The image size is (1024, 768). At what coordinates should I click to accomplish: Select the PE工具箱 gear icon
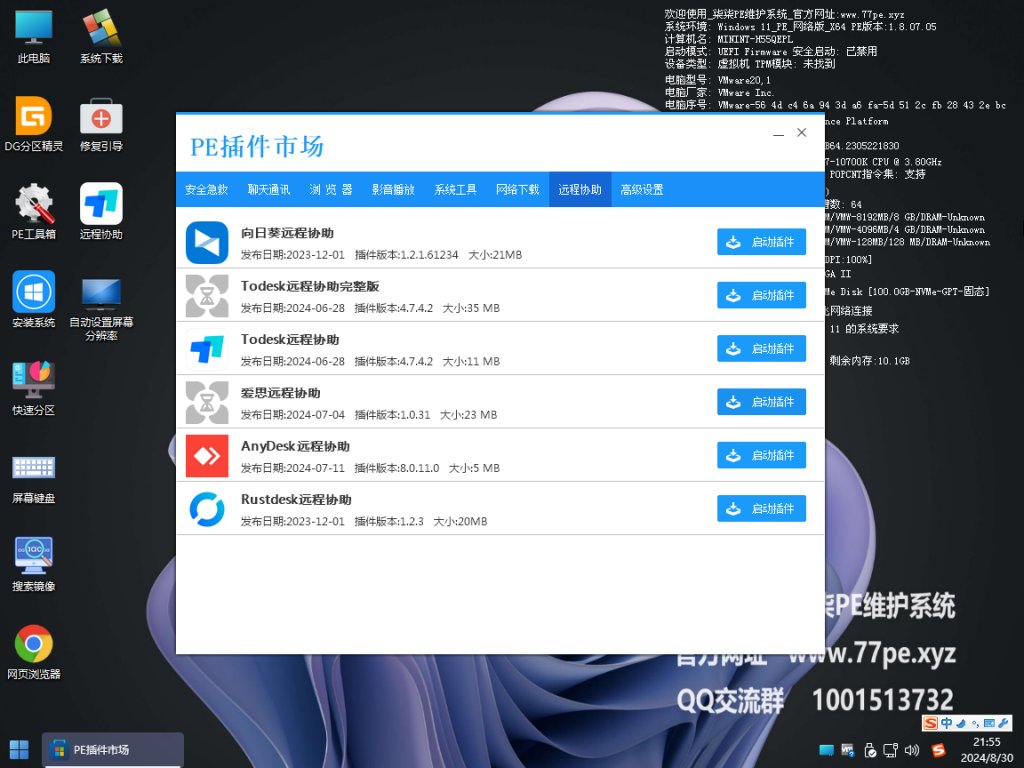33,212
